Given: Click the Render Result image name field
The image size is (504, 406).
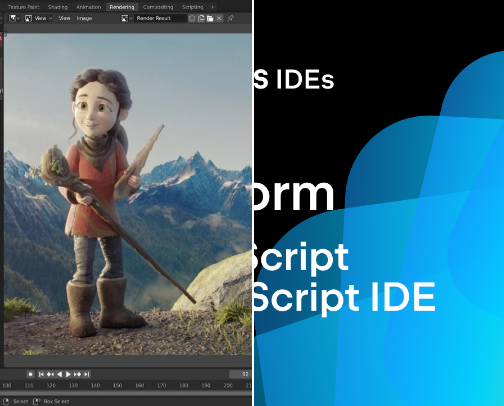Looking at the screenshot, I should point(160,18).
